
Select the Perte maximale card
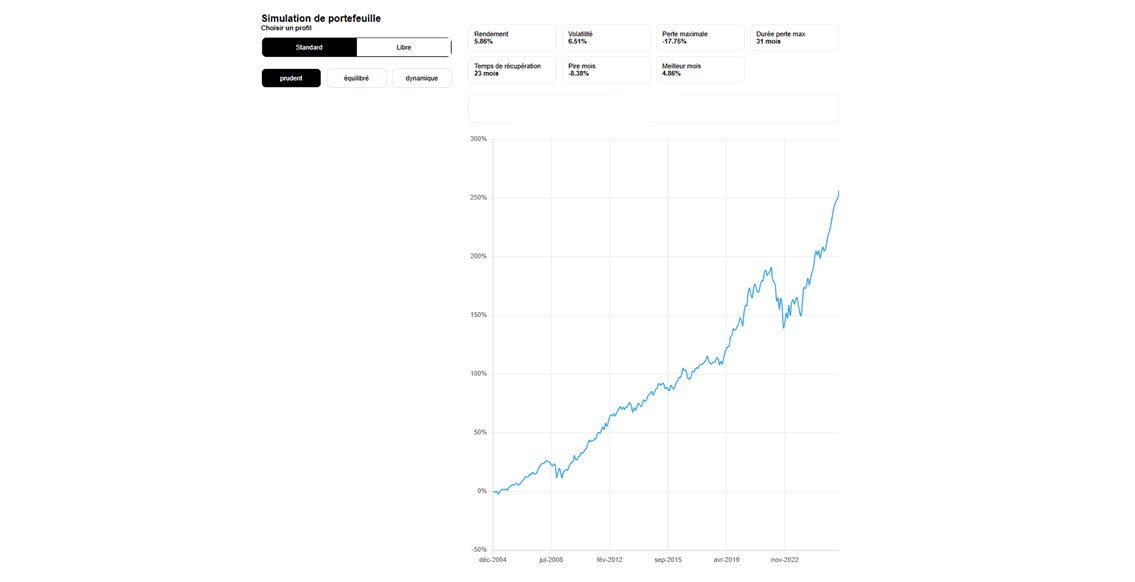[x=699, y=37]
